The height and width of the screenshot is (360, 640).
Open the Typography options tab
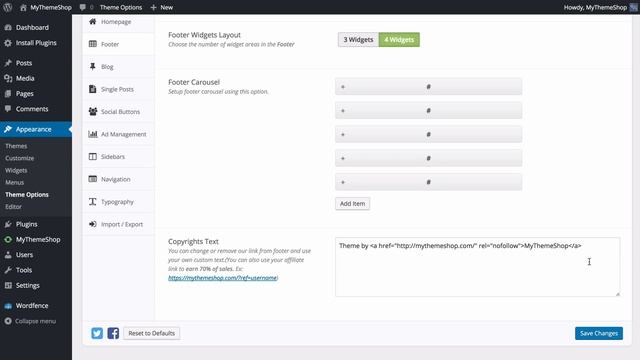pos(118,202)
